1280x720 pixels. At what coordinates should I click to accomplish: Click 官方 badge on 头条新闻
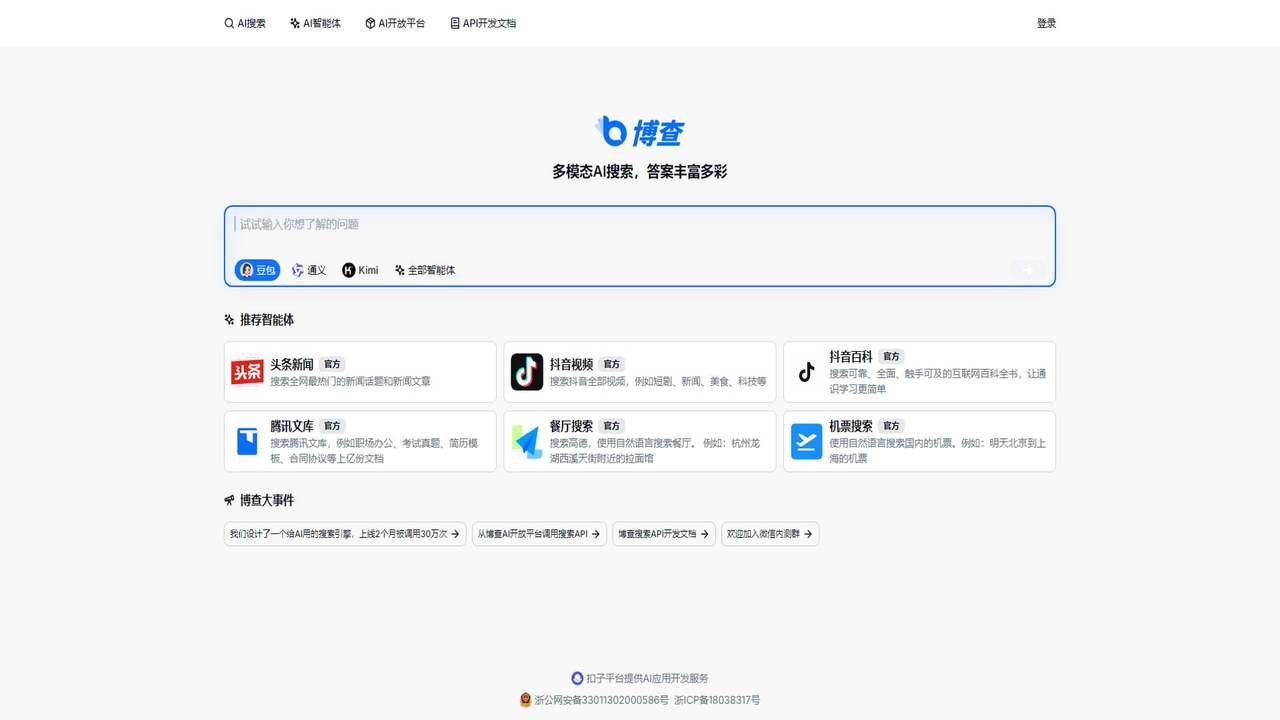point(332,365)
